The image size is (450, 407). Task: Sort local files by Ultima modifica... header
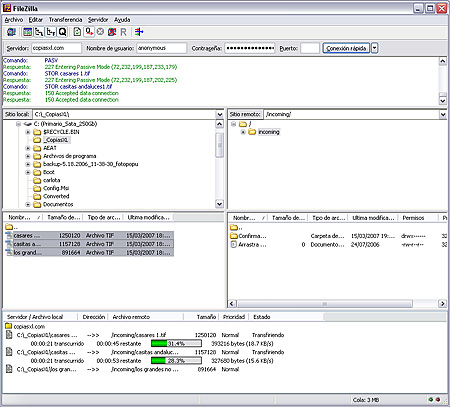pyautogui.click(x=149, y=217)
